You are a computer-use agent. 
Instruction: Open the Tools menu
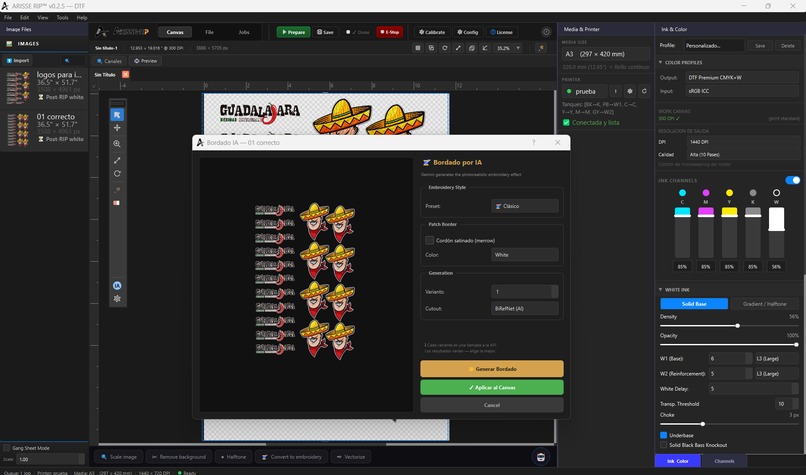62,17
